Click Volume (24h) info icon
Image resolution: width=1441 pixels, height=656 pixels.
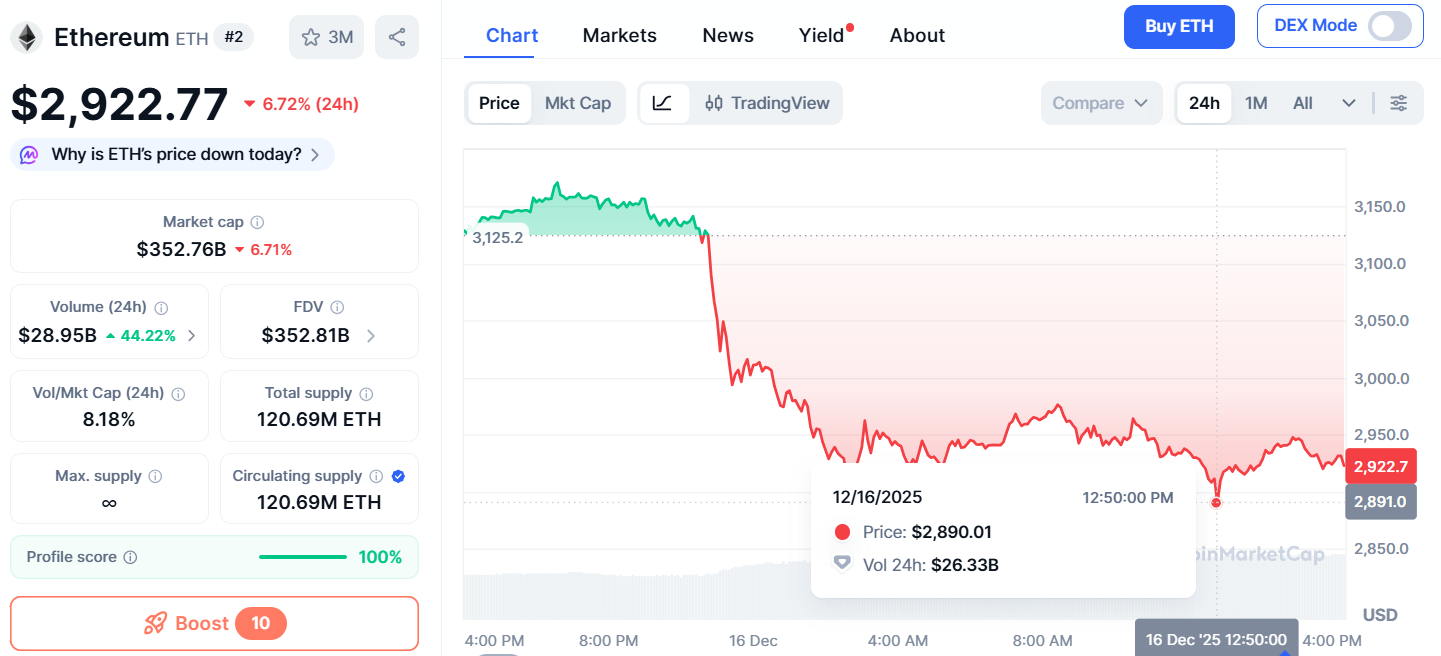(x=161, y=308)
